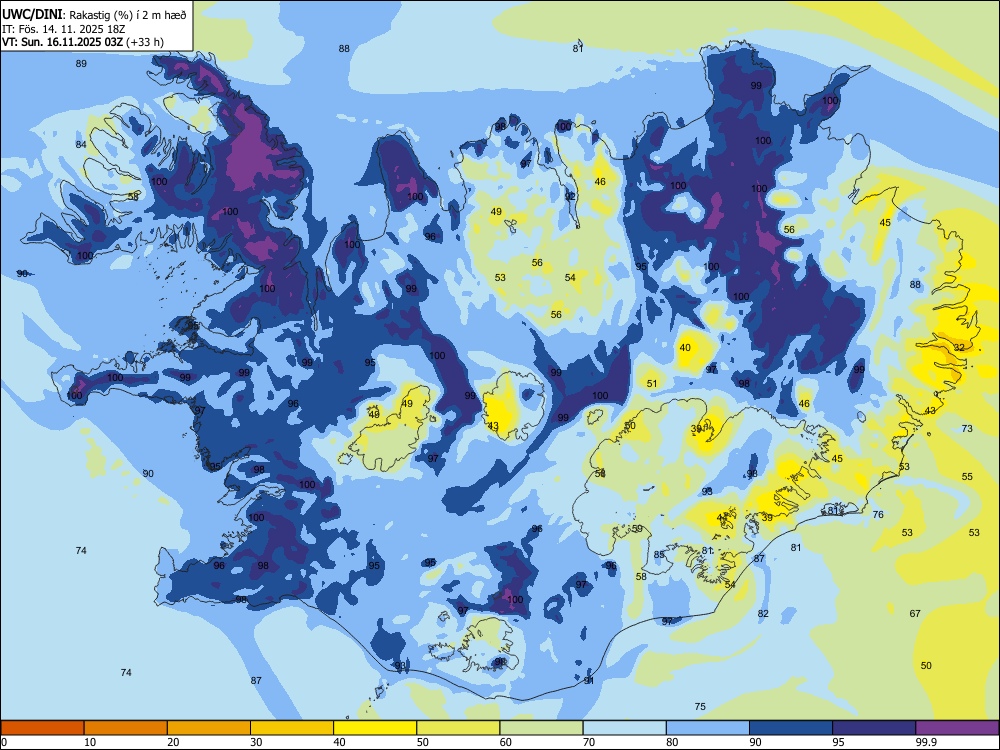This screenshot has width=1000, height=750.
Task: Click the dark orange 0–10 legend swatch
Action: coord(42,728)
